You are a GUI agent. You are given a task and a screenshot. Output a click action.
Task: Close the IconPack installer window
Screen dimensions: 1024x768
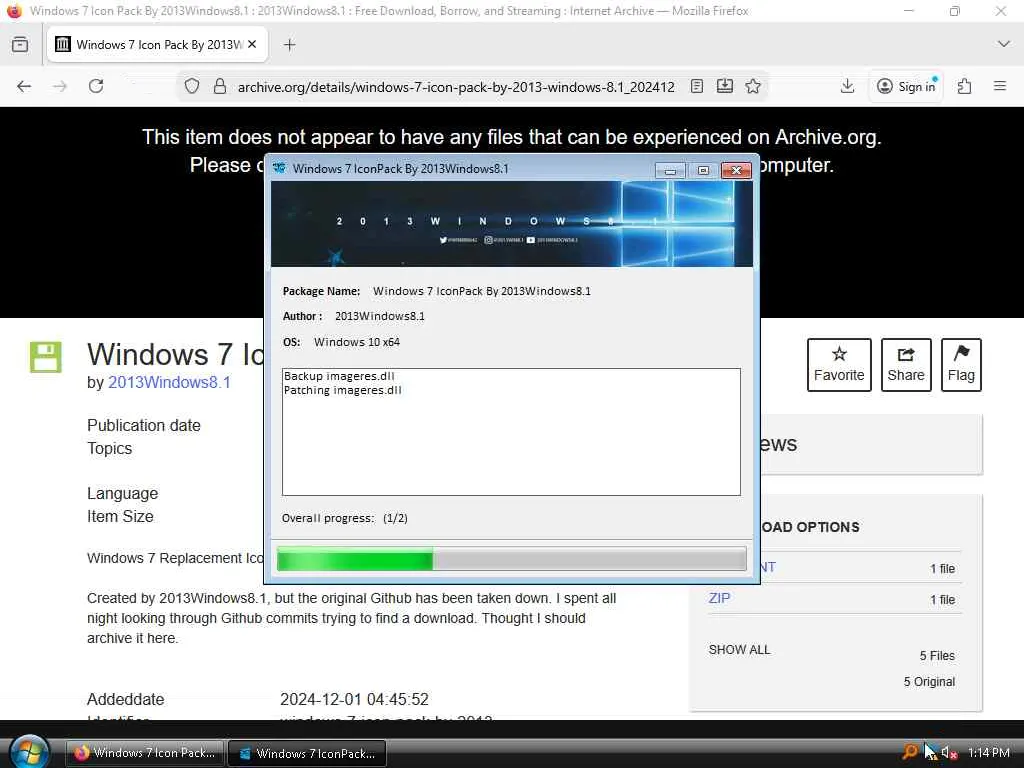pyautogui.click(x=737, y=170)
